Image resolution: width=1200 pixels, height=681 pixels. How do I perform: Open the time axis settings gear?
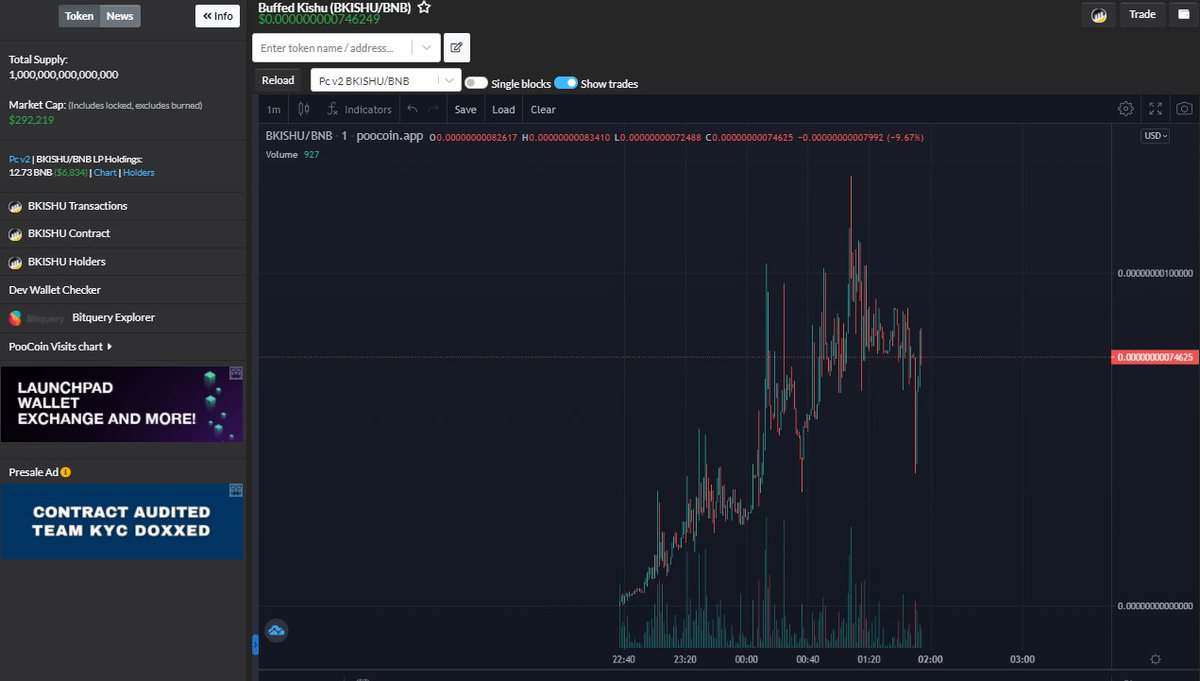(x=1156, y=659)
